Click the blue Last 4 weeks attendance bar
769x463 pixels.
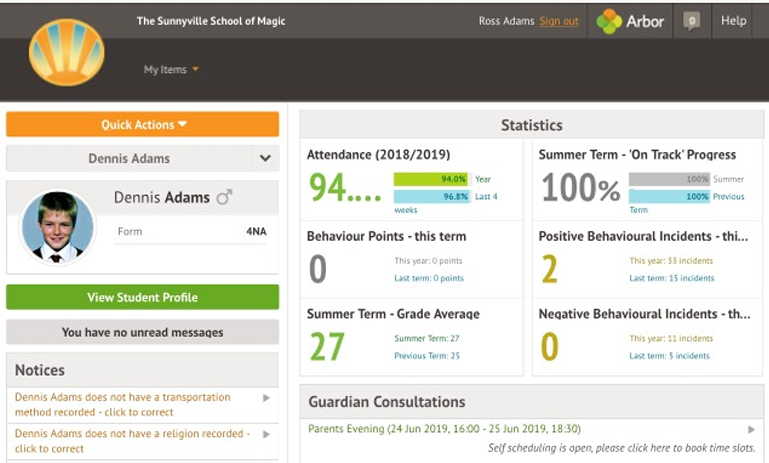click(x=432, y=197)
